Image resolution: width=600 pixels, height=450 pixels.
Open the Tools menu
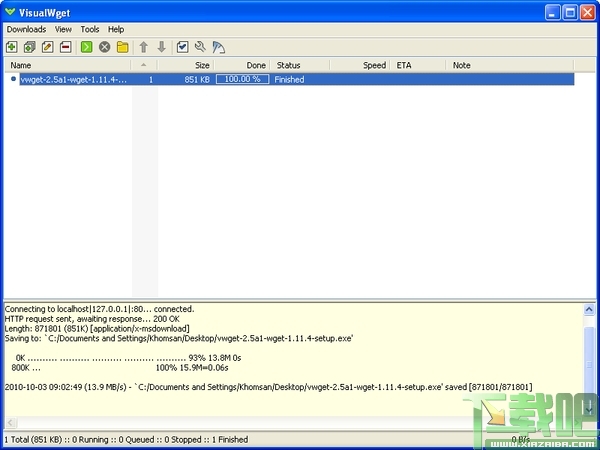pyautogui.click(x=90, y=29)
